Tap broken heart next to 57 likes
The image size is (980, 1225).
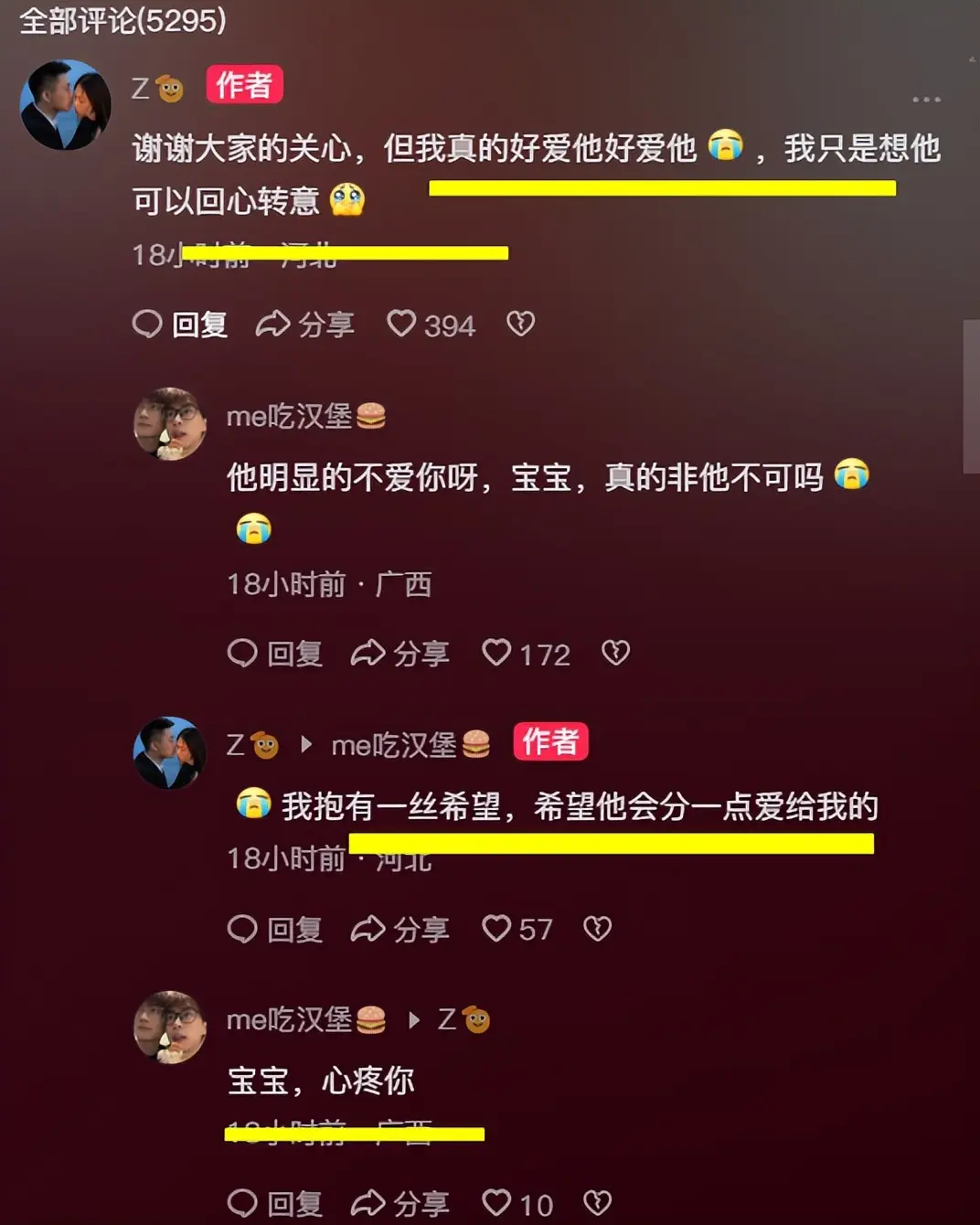[598, 929]
